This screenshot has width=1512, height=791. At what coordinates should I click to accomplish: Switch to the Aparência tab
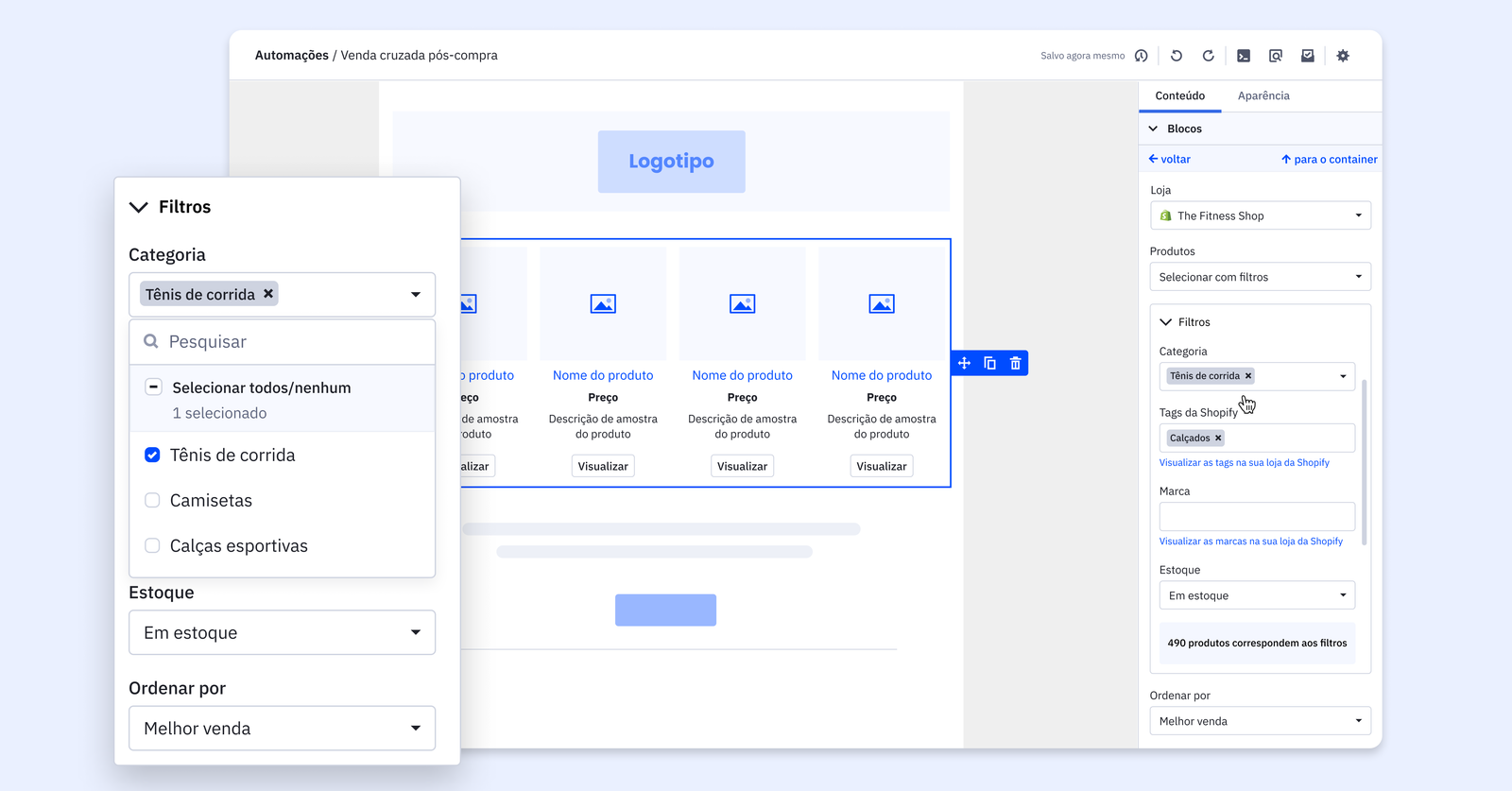pos(1263,95)
